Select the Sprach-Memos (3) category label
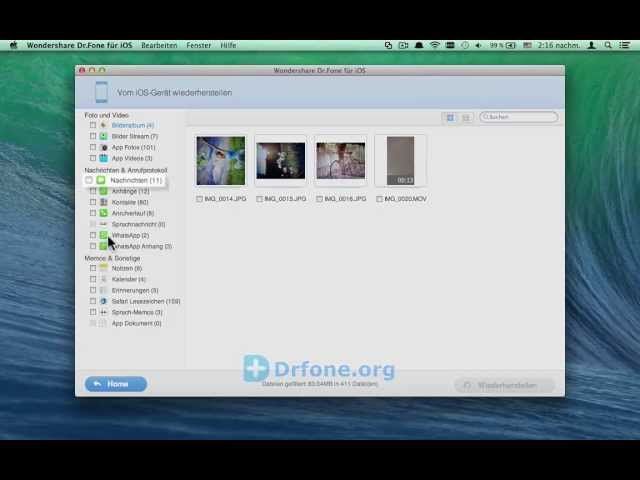 point(137,312)
